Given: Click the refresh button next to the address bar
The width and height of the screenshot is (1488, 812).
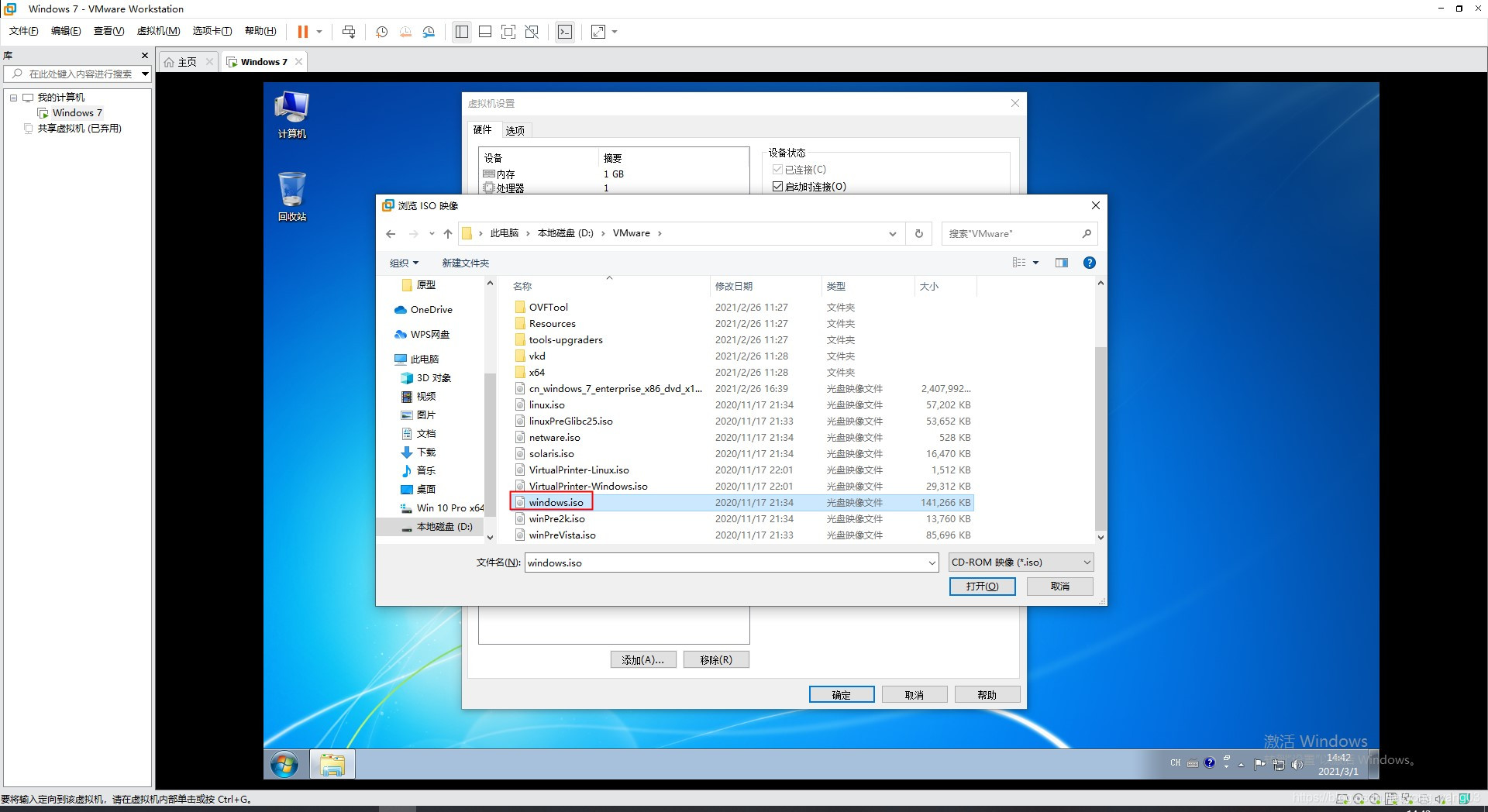Looking at the screenshot, I should pyautogui.click(x=919, y=233).
